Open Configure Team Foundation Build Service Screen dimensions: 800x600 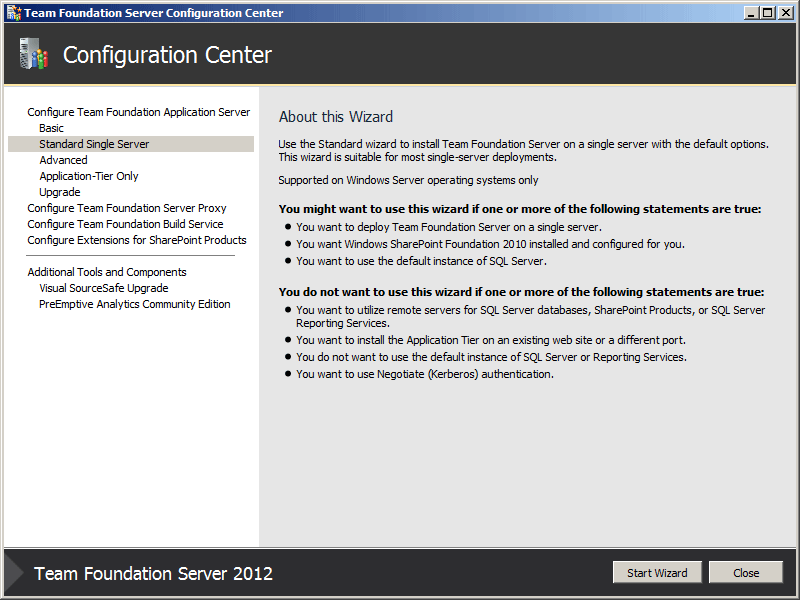125,224
